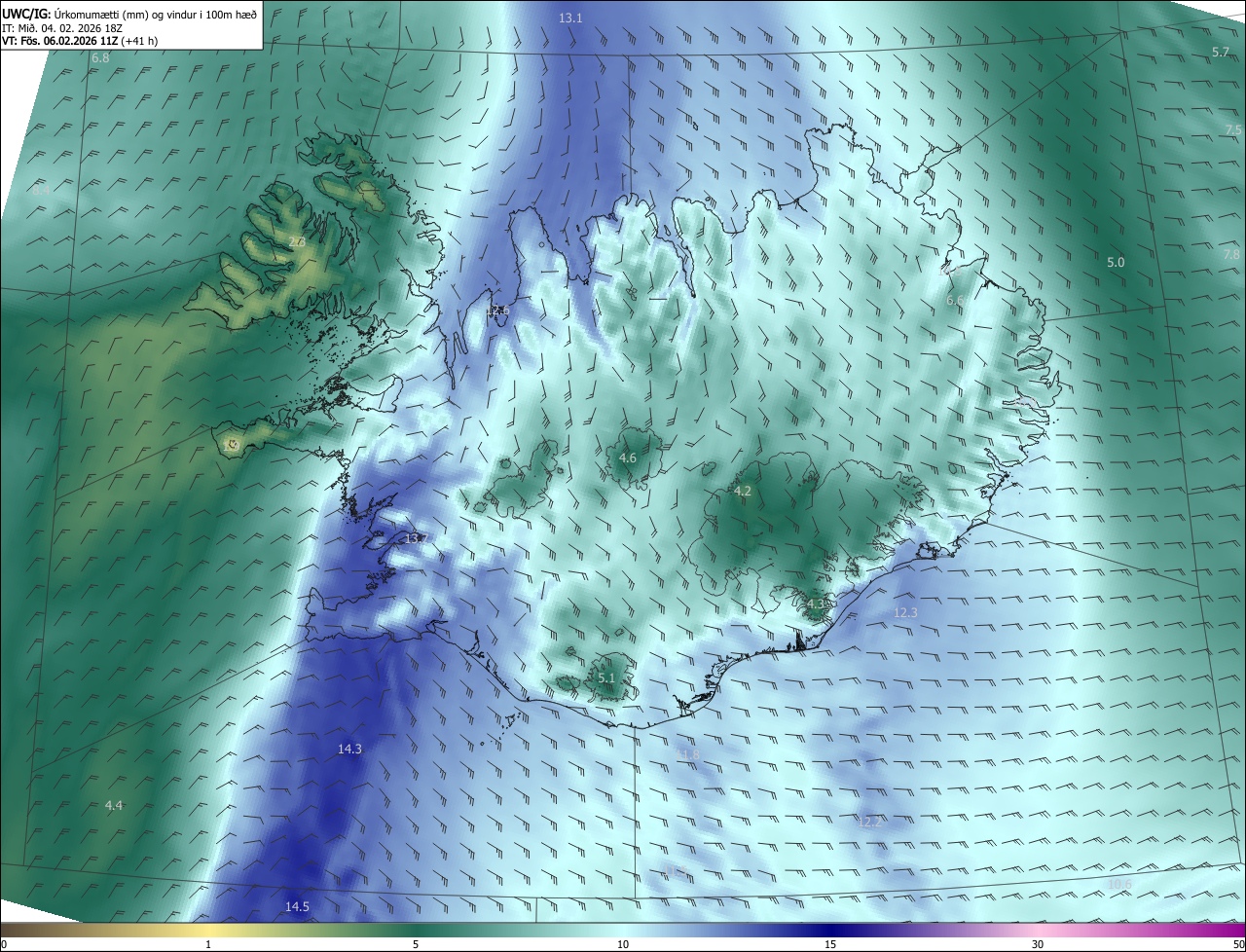
Task: Click the dark navy section of the color bar
Action: pyautogui.click(x=830, y=930)
